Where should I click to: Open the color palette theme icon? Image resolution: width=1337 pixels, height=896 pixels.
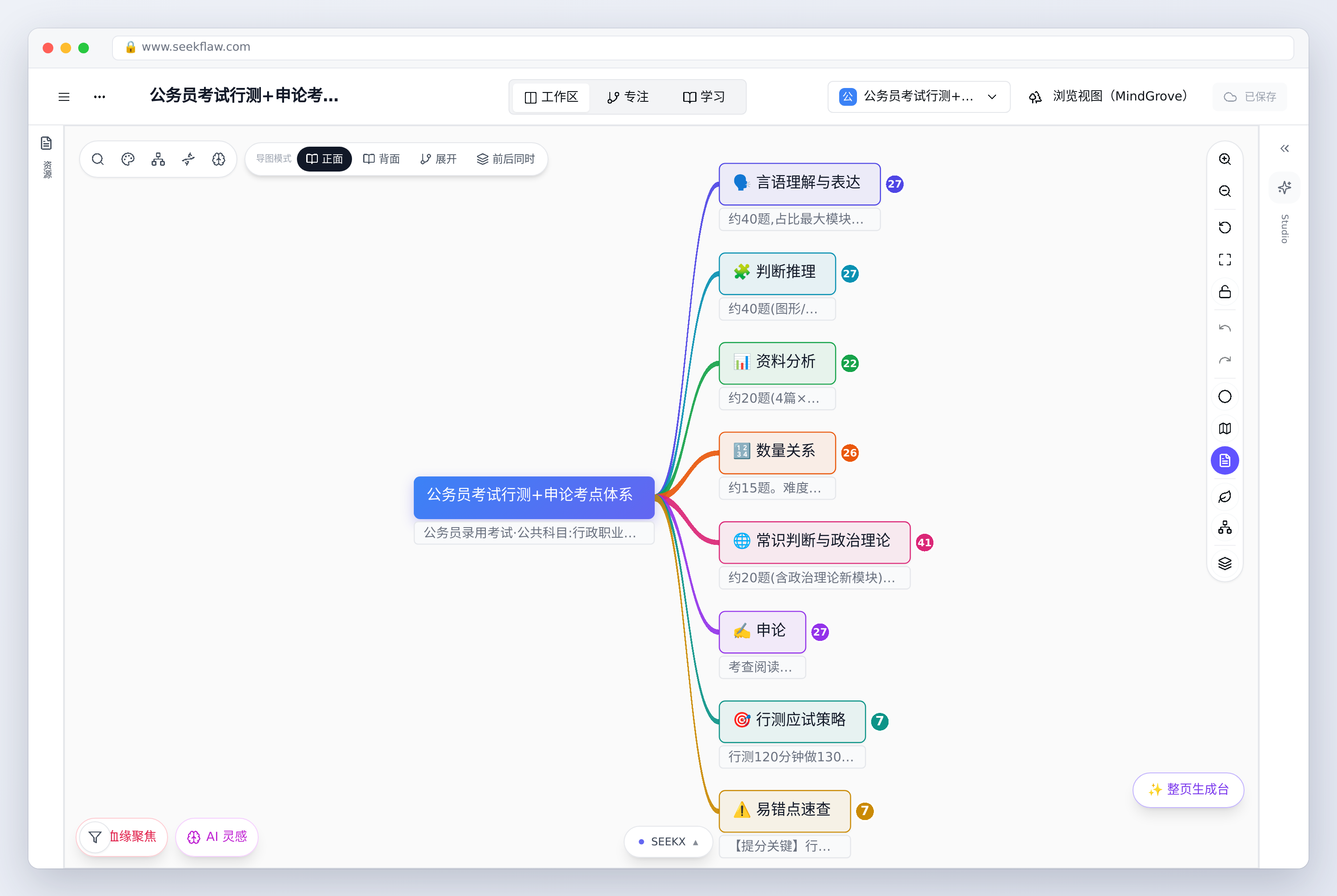point(128,159)
